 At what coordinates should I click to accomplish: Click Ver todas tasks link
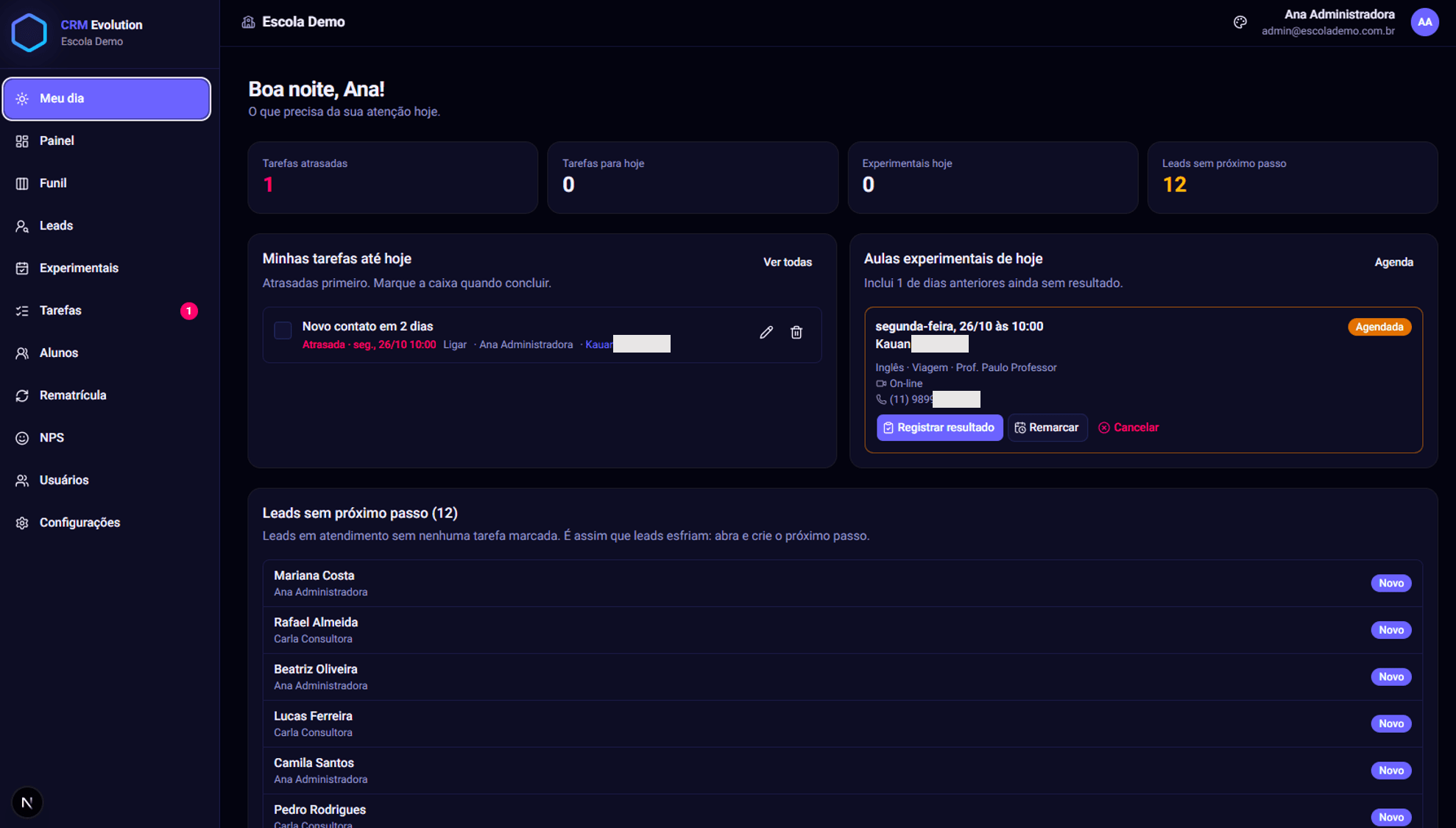[x=787, y=262]
